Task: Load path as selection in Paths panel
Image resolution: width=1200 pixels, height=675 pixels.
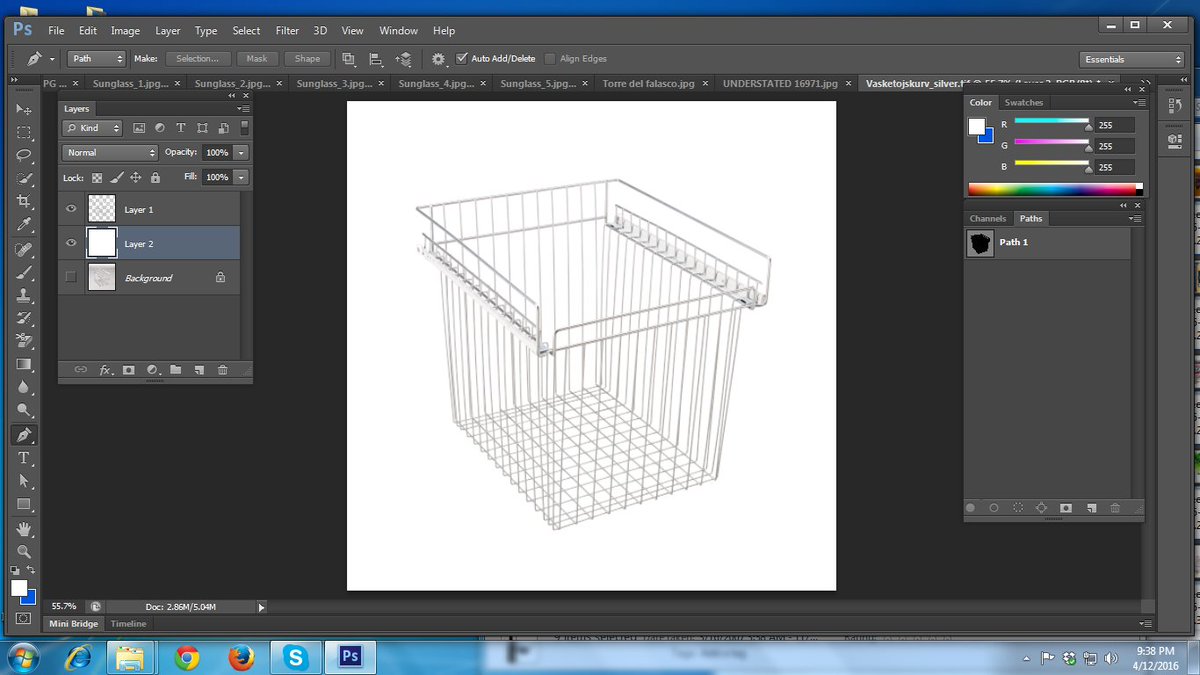Action: (x=1018, y=508)
